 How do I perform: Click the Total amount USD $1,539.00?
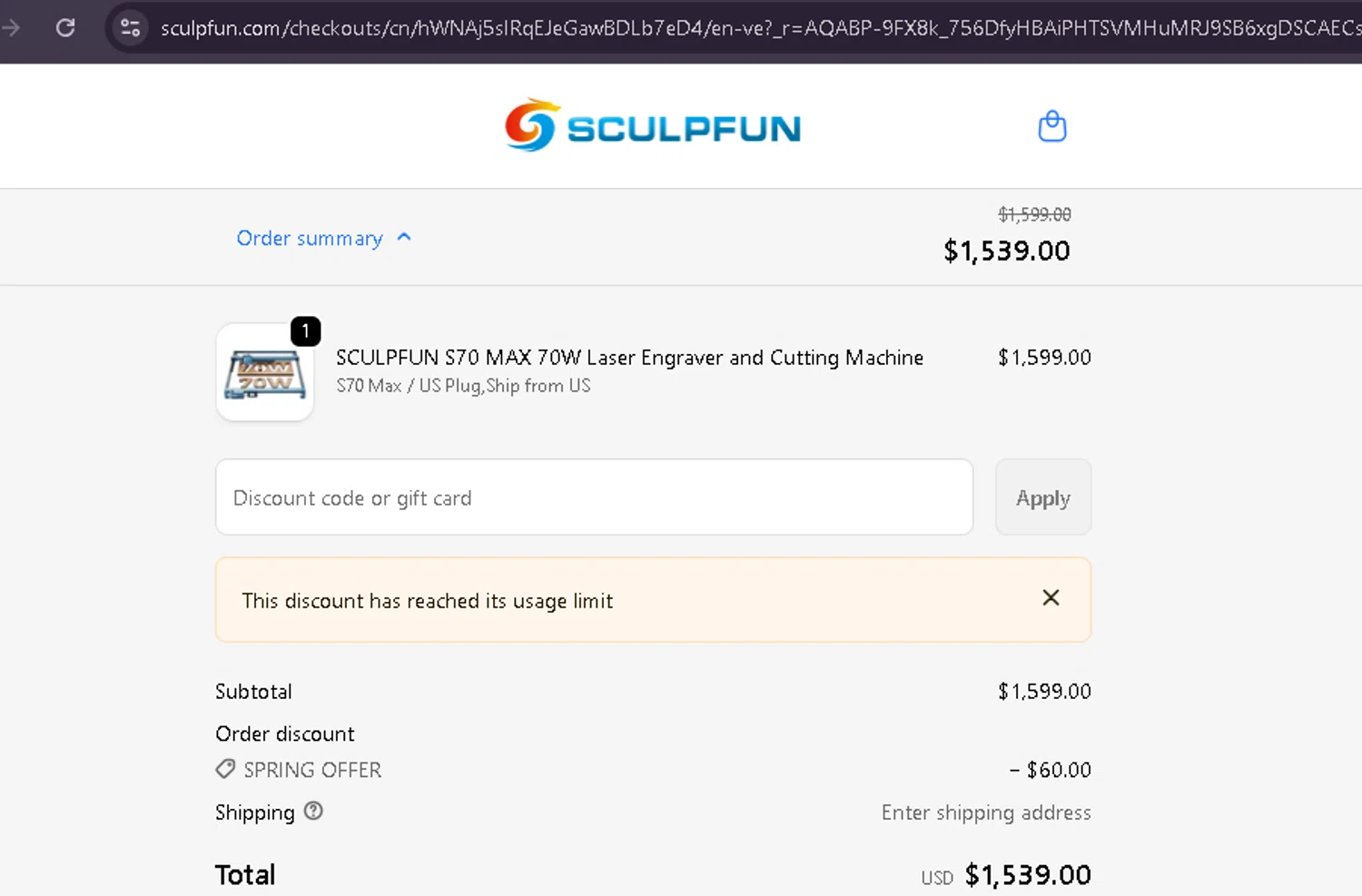click(1006, 875)
